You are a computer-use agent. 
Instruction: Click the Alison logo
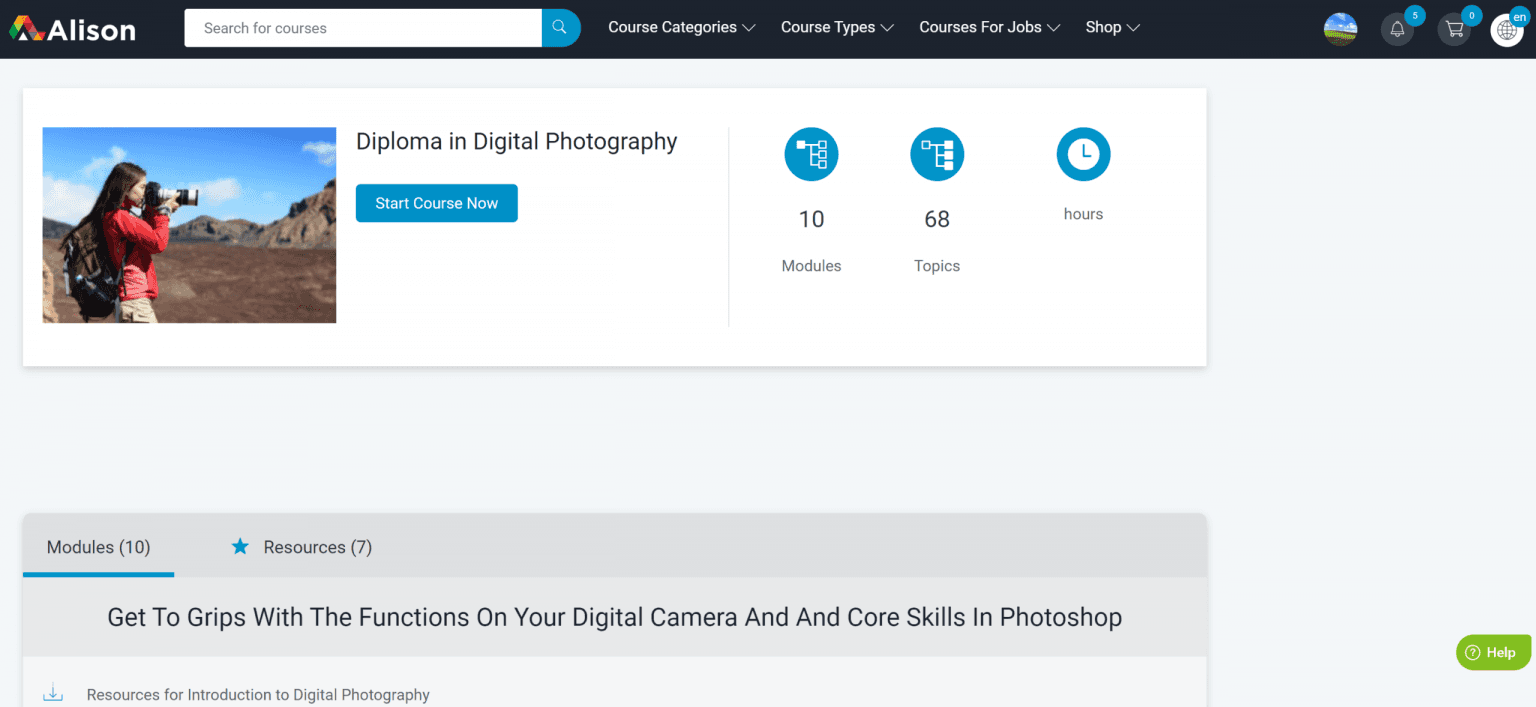click(x=72, y=29)
